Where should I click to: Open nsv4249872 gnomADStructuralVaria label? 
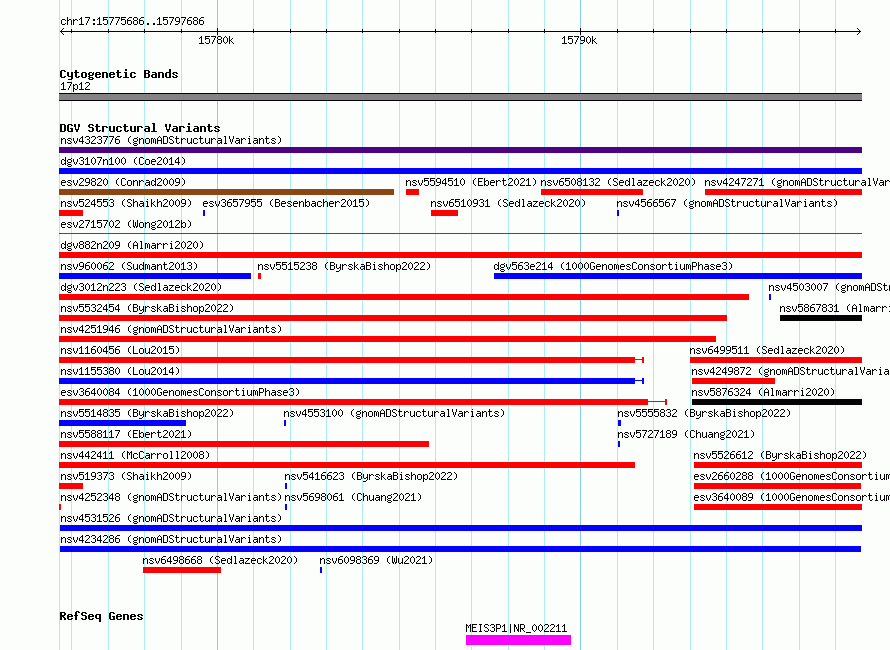click(x=790, y=371)
